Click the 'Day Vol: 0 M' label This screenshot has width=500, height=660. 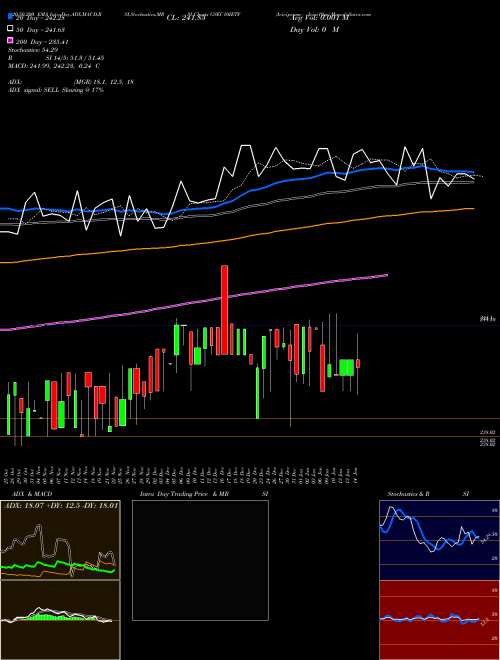click(x=314, y=29)
